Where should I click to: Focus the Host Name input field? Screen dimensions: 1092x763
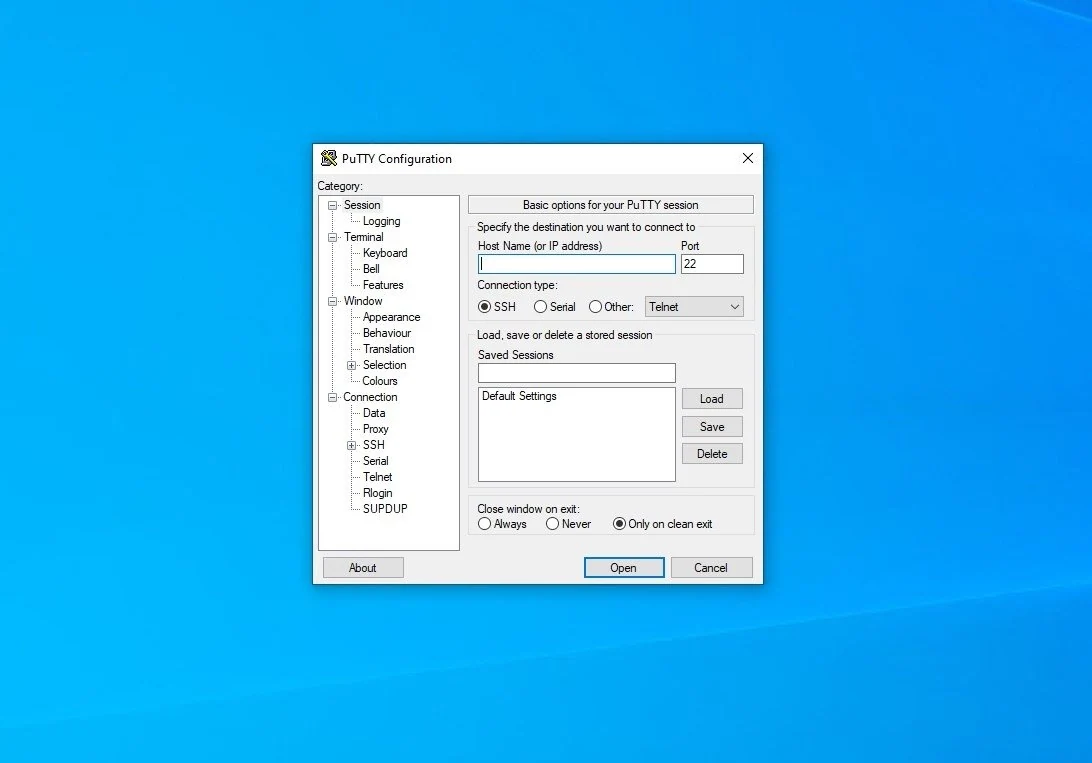577,264
